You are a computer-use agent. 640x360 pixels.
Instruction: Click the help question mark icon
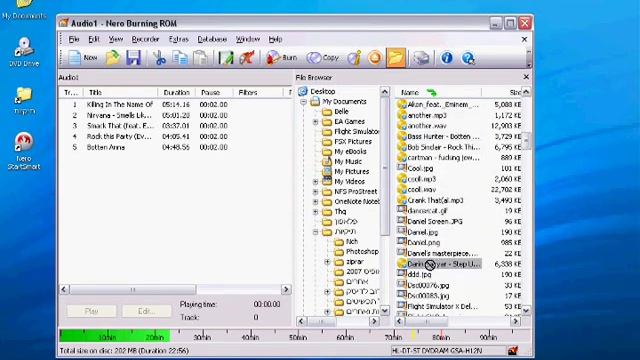pos(468,58)
